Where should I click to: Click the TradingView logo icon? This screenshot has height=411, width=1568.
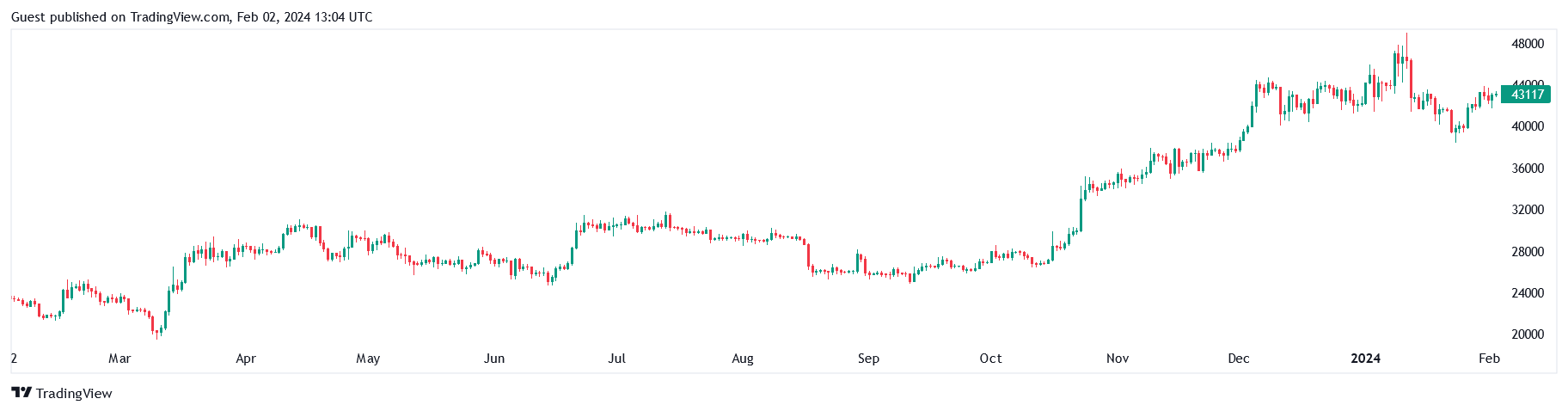click(x=21, y=393)
